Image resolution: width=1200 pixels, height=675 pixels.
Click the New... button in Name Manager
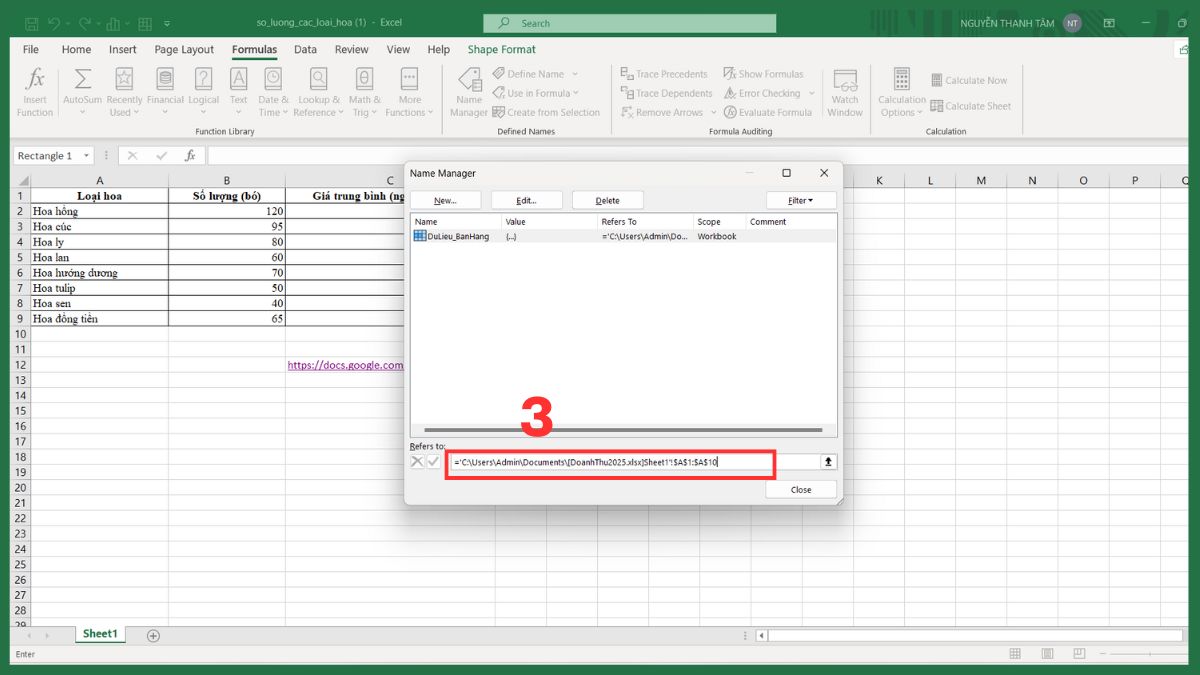(445, 201)
